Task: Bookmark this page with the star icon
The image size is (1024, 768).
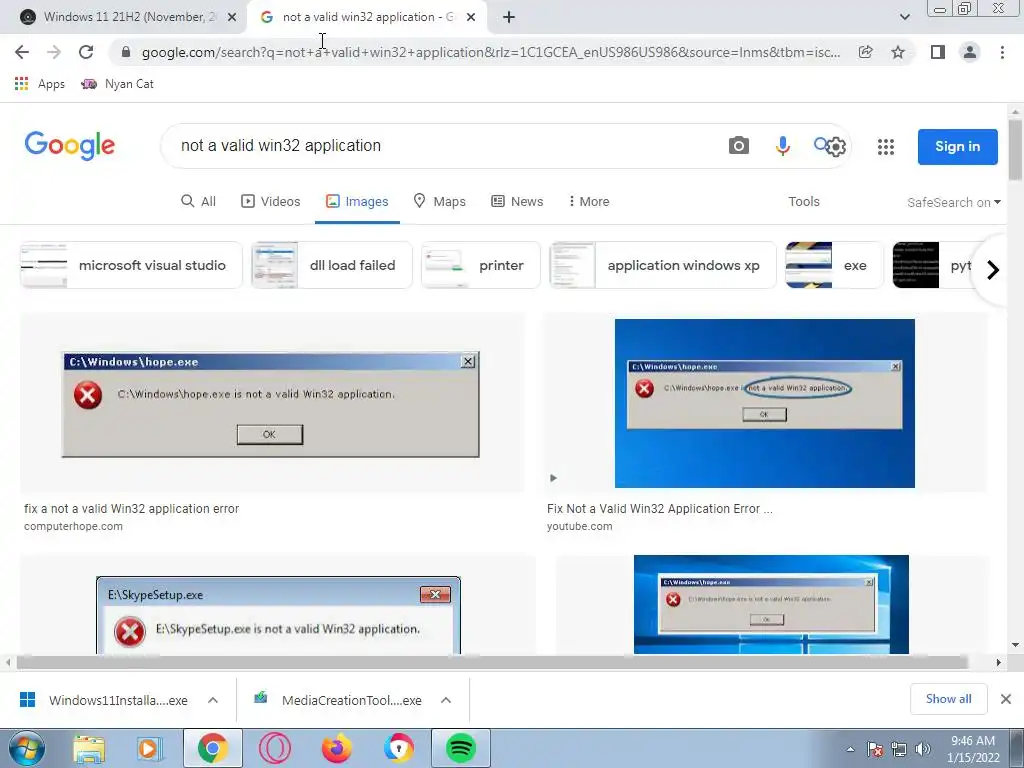Action: click(x=898, y=52)
